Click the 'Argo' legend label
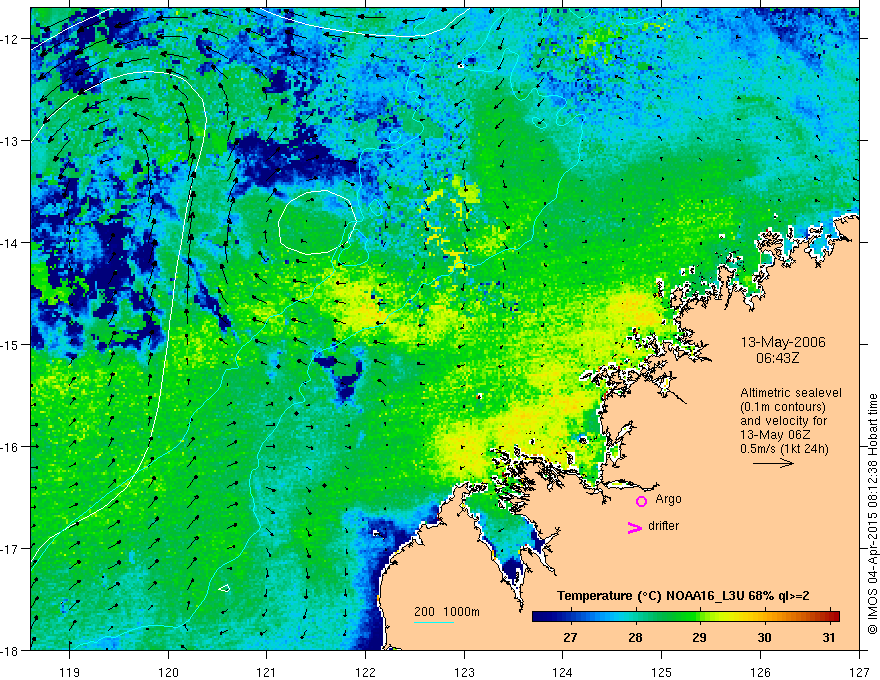 (x=668, y=499)
